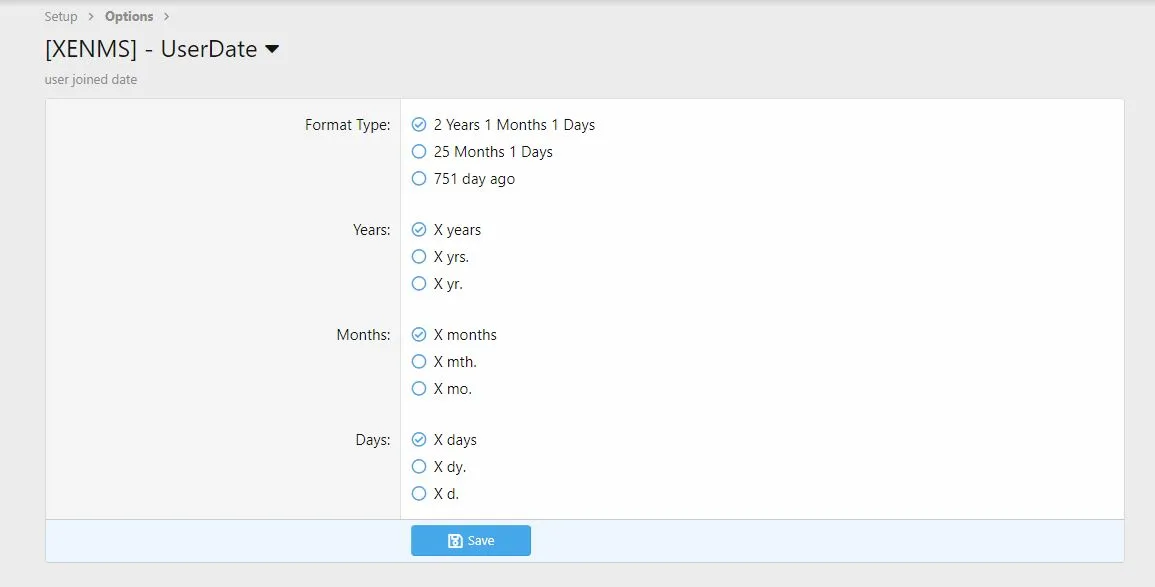Click the chevron after Options breadcrumb

pyautogui.click(x=166, y=16)
